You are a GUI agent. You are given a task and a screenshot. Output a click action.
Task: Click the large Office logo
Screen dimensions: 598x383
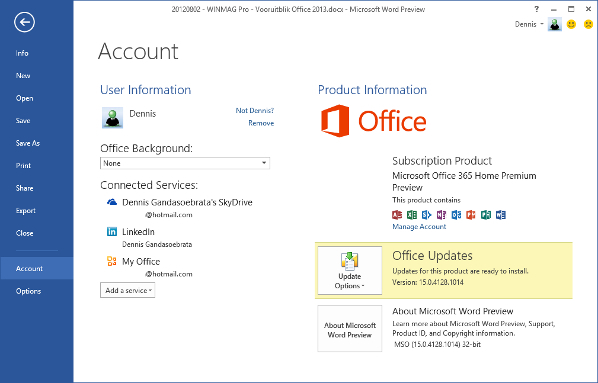(x=373, y=121)
